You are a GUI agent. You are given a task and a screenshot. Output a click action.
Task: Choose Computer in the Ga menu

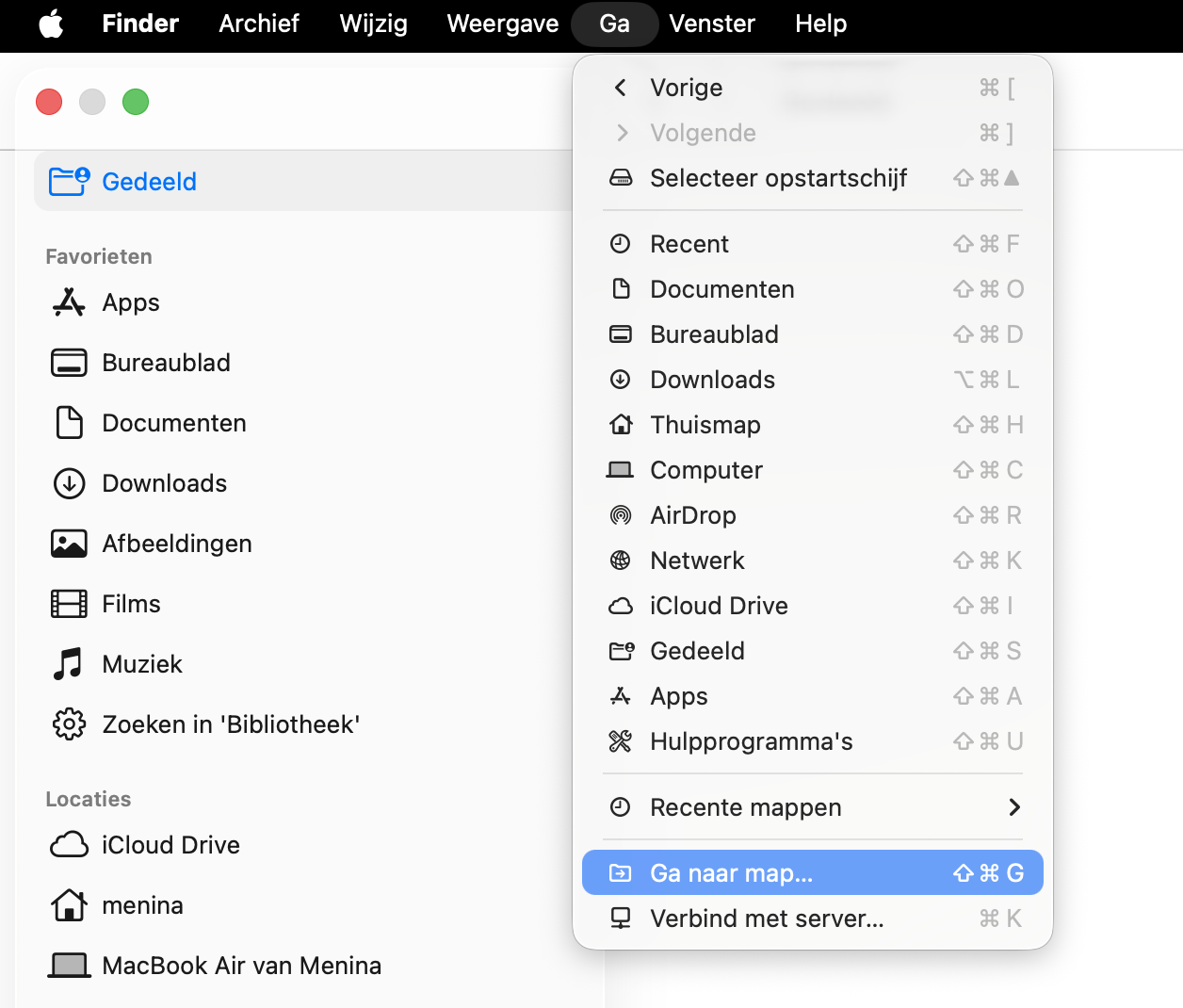(813, 470)
